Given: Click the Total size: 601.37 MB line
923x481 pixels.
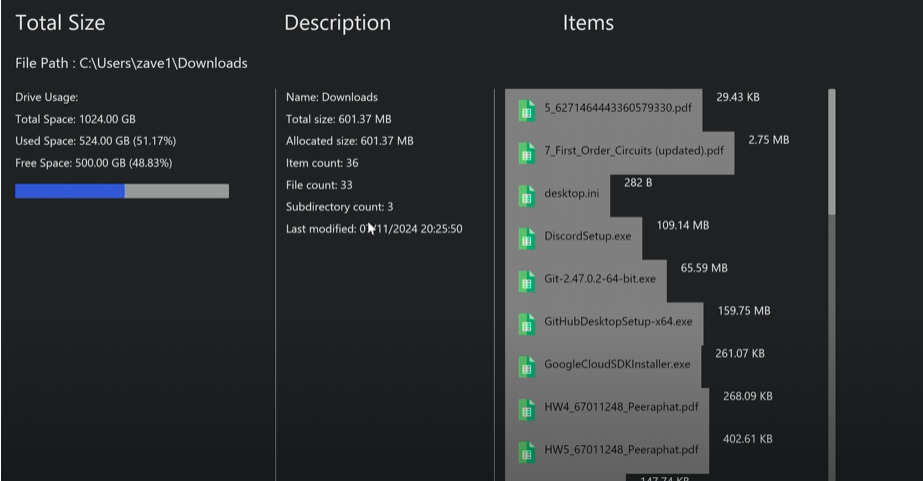Looking at the screenshot, I should pos(338,119).
